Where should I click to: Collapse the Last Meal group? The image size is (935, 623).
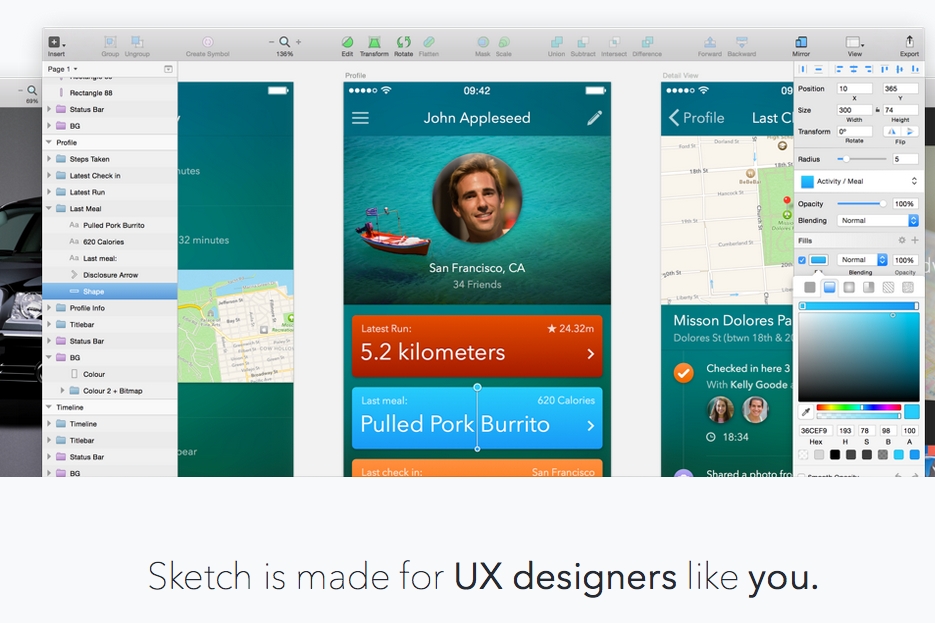pos(49,209)
